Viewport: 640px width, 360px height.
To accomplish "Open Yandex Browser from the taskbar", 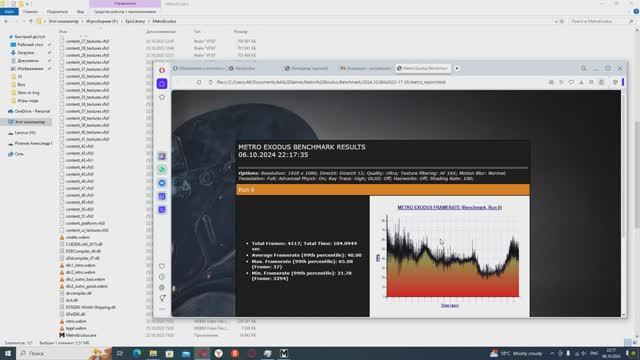I will 219,353.
